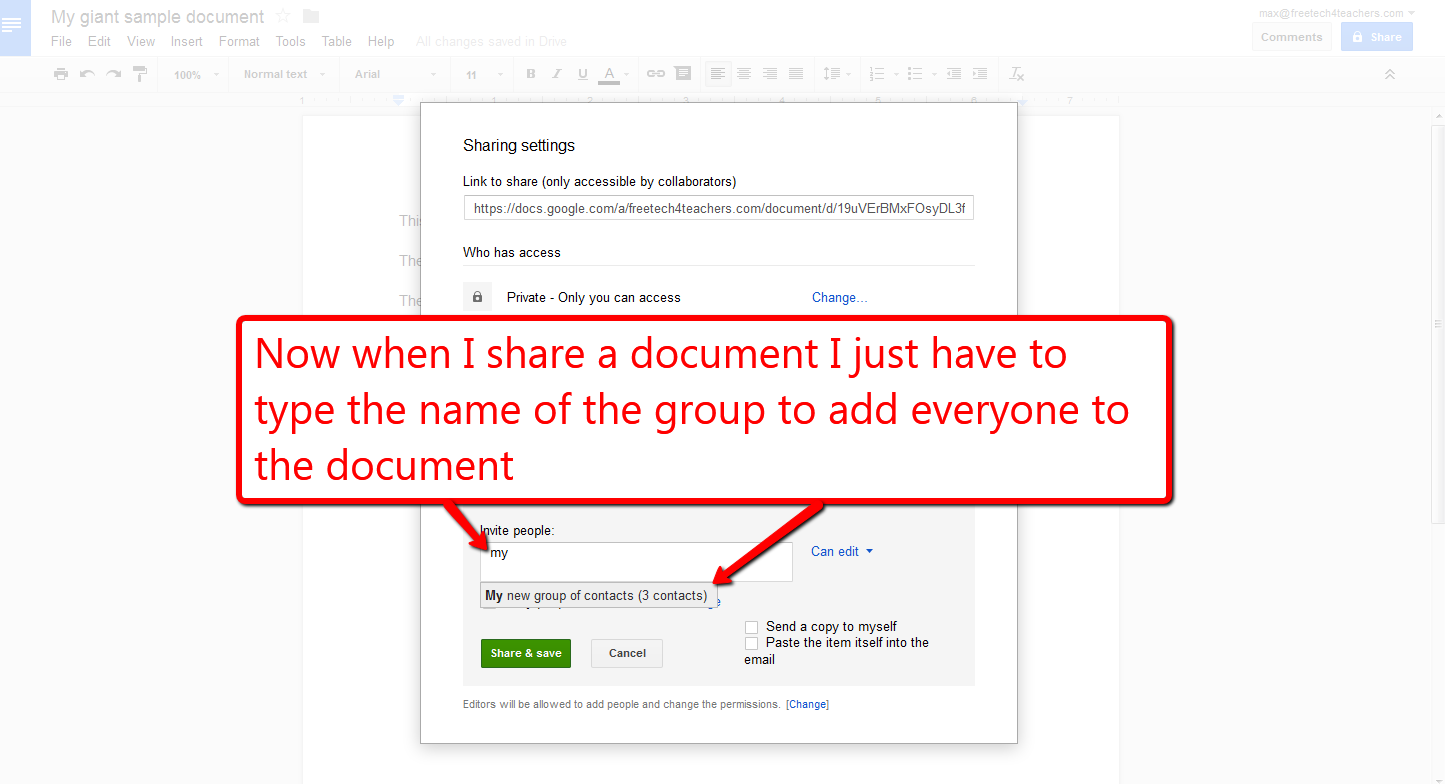Screen dimensions: 1445x784
Task: Star the document title
Action: pos(283,16)
